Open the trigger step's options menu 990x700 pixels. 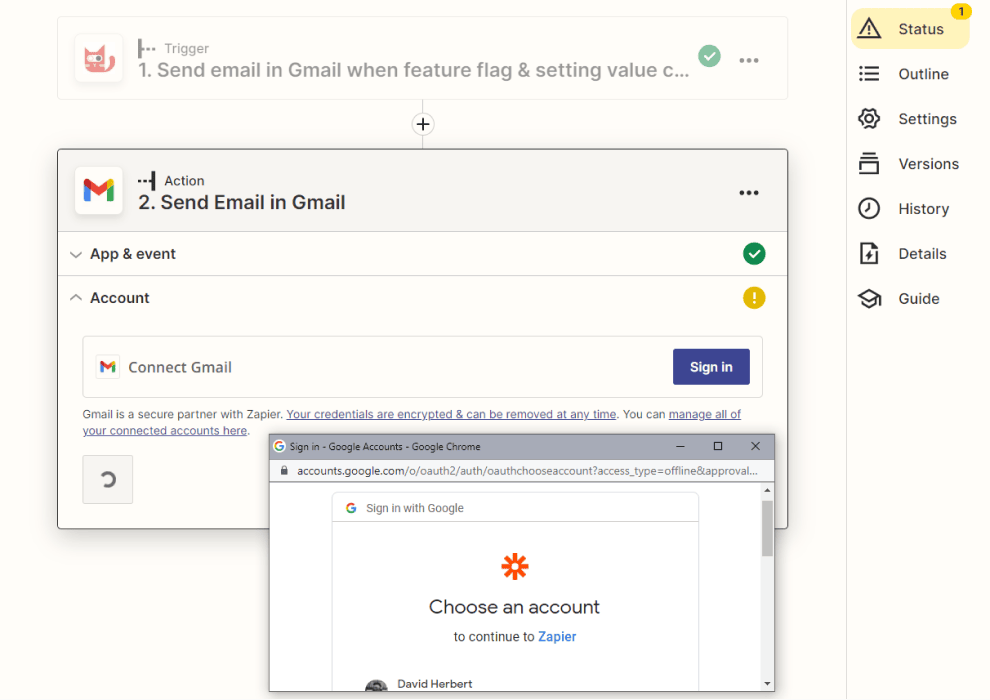(748, 60)
